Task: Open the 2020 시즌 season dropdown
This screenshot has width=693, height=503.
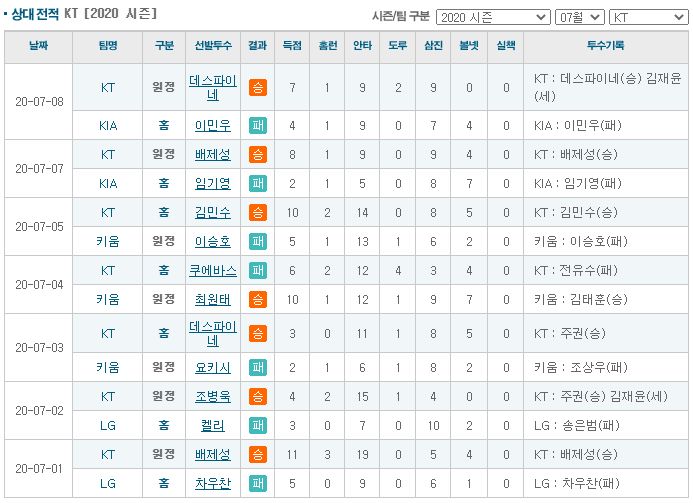Action: tap(493, 17)
